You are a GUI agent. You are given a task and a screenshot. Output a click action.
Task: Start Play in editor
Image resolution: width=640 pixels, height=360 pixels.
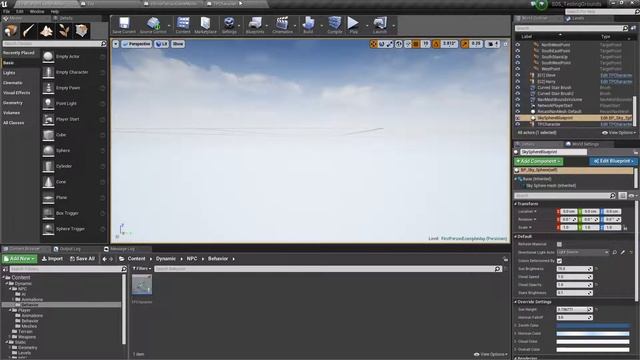point(353,25)
